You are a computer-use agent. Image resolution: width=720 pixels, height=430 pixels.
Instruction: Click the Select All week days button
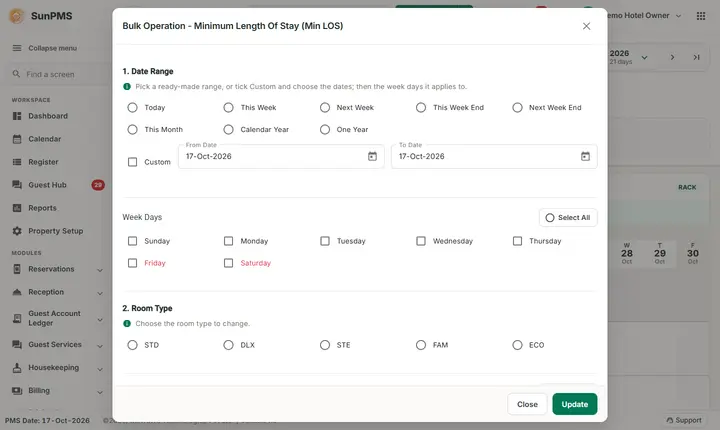click(568, 217)
